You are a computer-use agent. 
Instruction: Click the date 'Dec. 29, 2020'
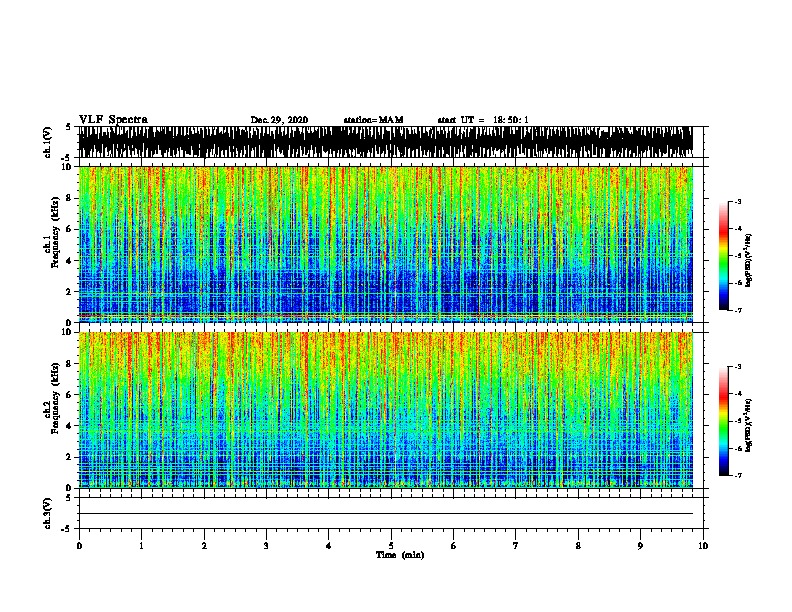pos(279,120)
